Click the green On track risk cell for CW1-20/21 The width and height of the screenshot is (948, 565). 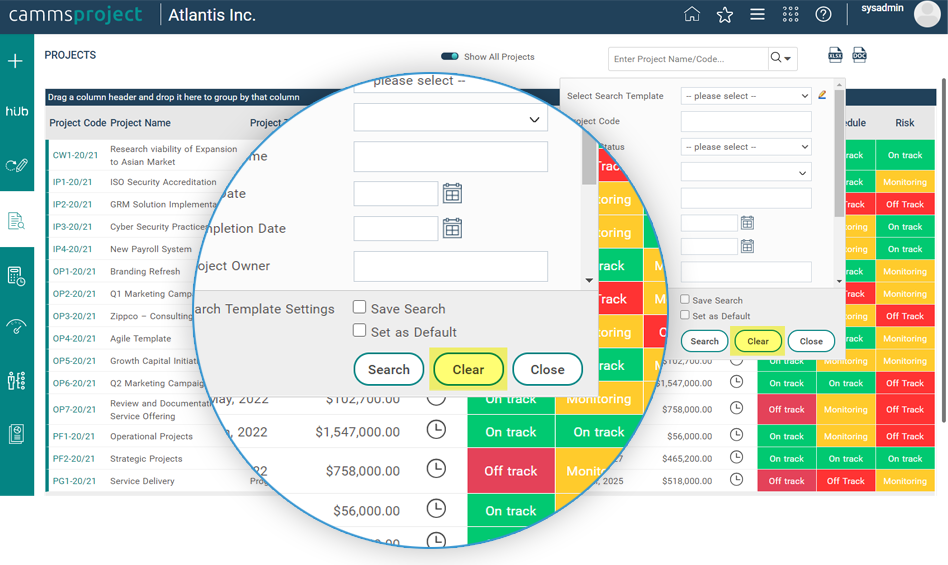click(x=905, y=155)
